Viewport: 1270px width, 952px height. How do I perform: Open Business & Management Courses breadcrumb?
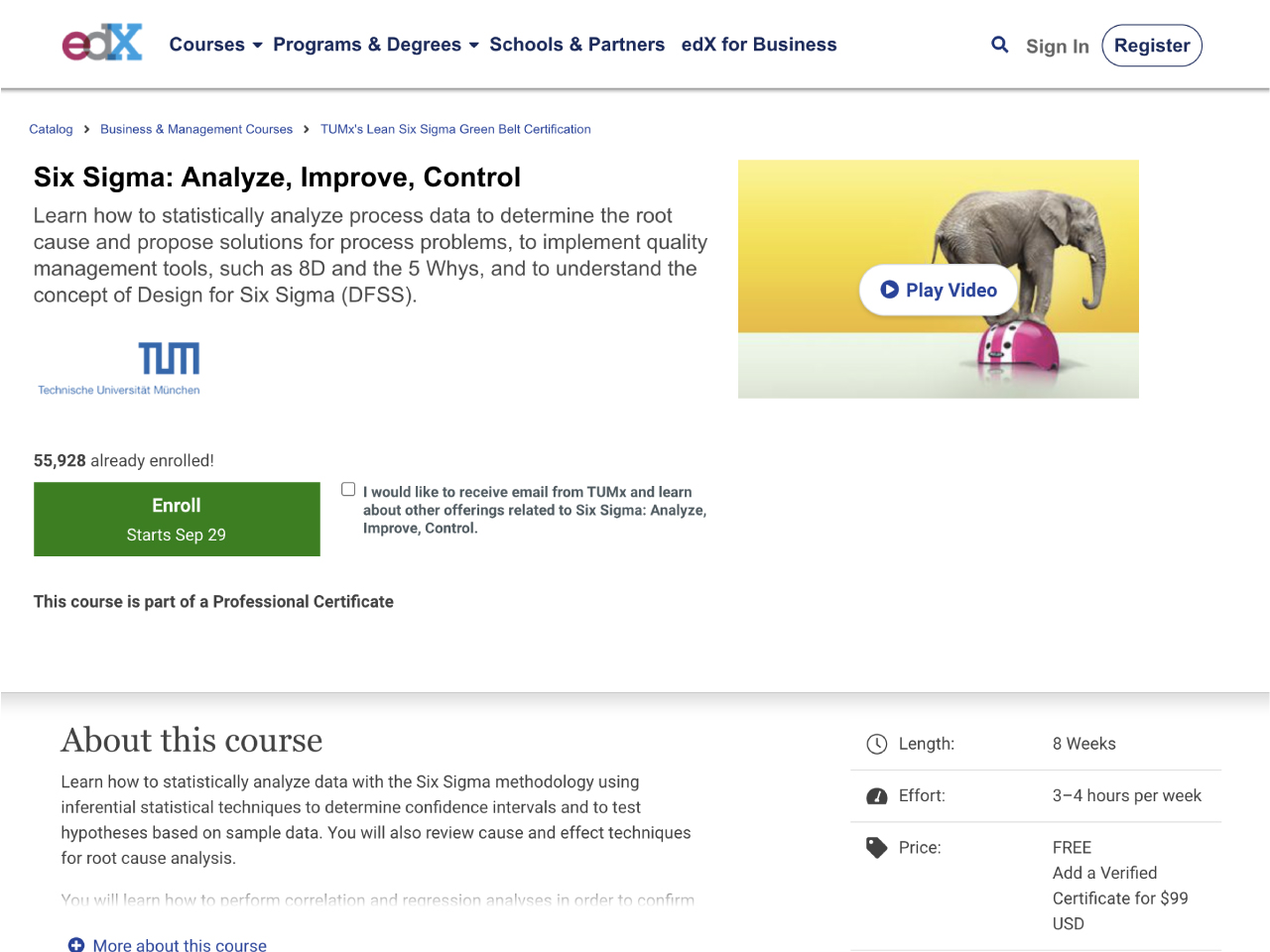pyautogui.click(x=196, y=129)
